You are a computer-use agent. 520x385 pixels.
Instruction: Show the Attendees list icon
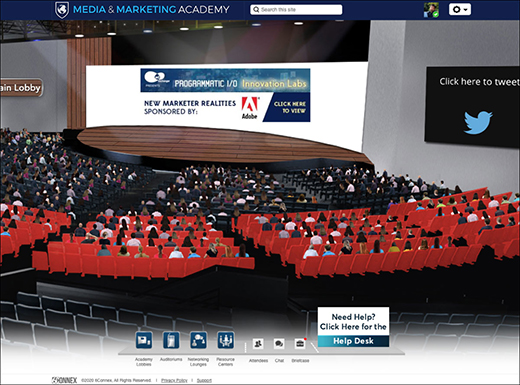258,343
